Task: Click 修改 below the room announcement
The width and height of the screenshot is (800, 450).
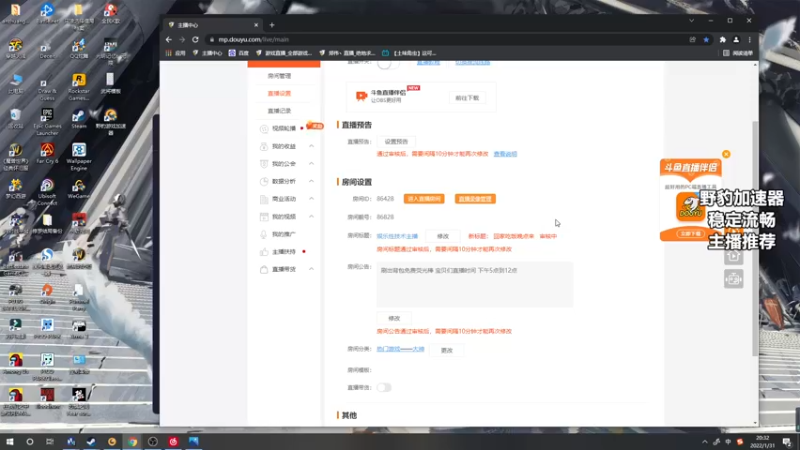Action: [x=394, y=318]
